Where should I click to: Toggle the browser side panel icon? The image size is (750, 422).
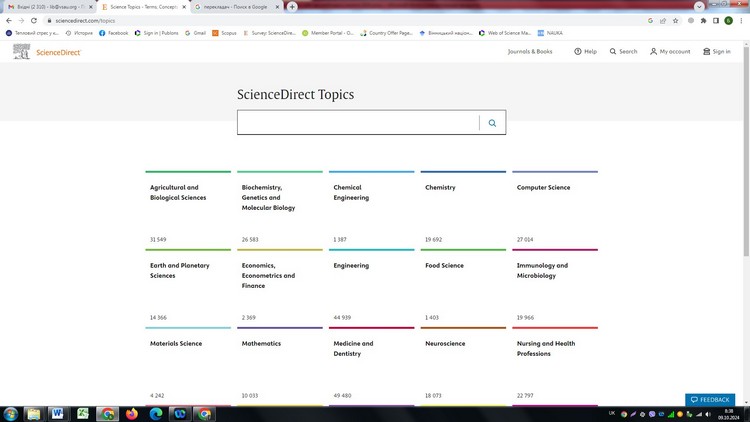tap(716, 21)
